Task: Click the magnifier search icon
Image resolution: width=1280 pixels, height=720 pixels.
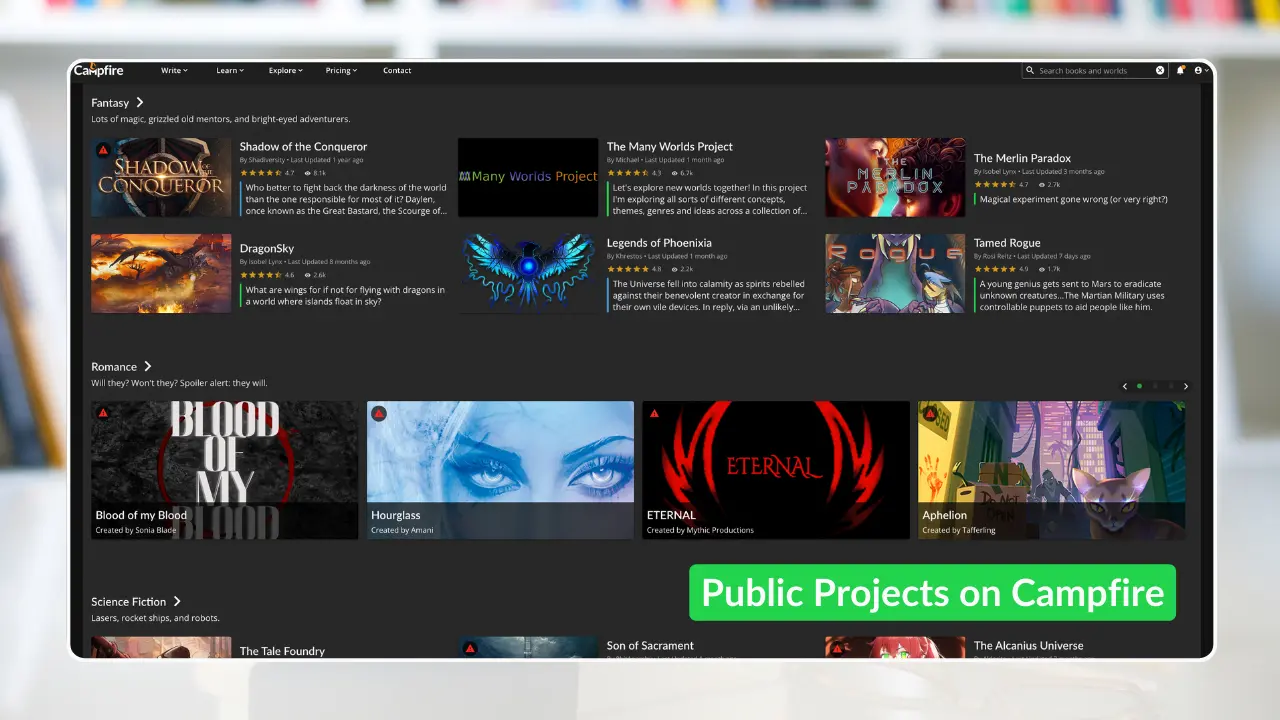Action: pyautogui.click(x=1030, y=71)
